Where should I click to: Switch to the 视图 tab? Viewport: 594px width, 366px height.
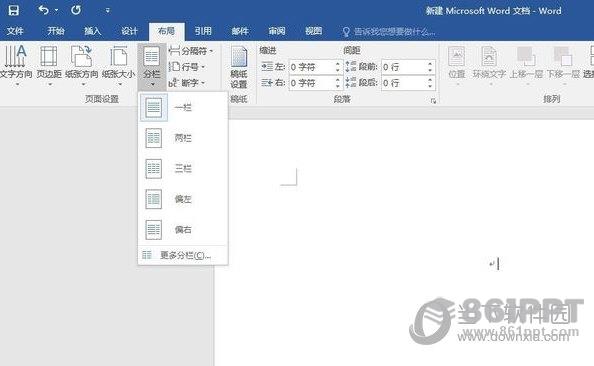click(x=314, y=31)
